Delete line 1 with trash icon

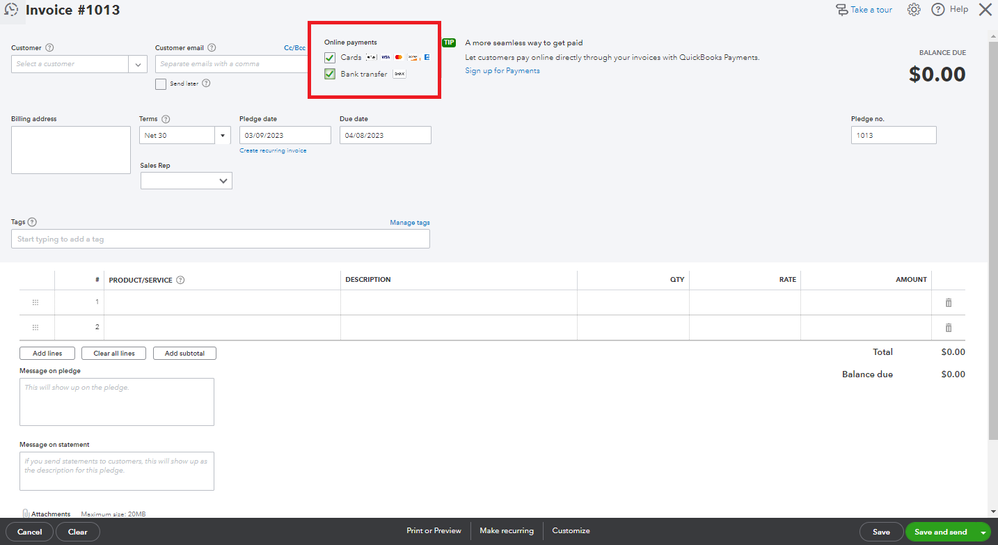948,302
